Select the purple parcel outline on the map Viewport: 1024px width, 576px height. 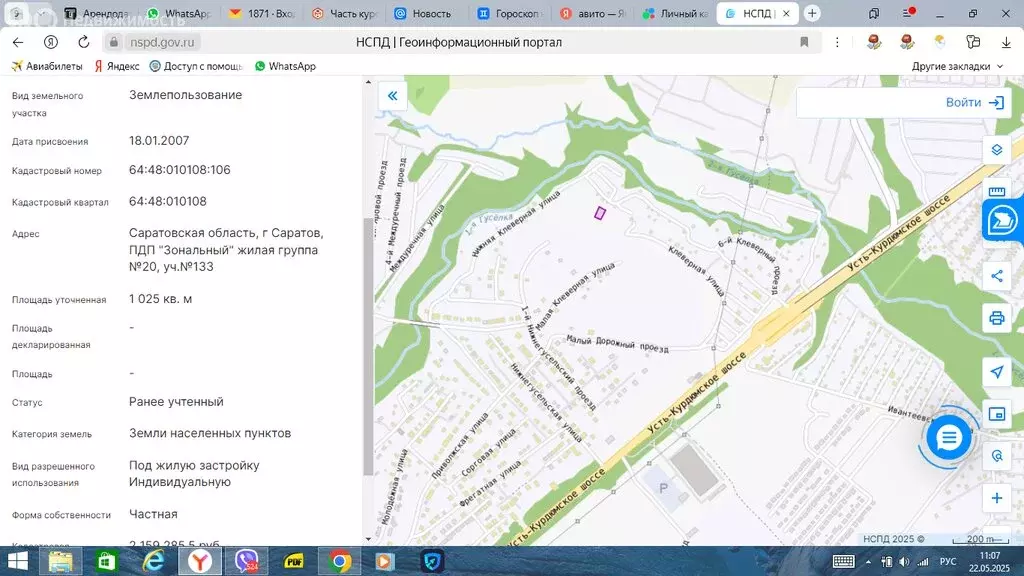[x=600, y=213]
